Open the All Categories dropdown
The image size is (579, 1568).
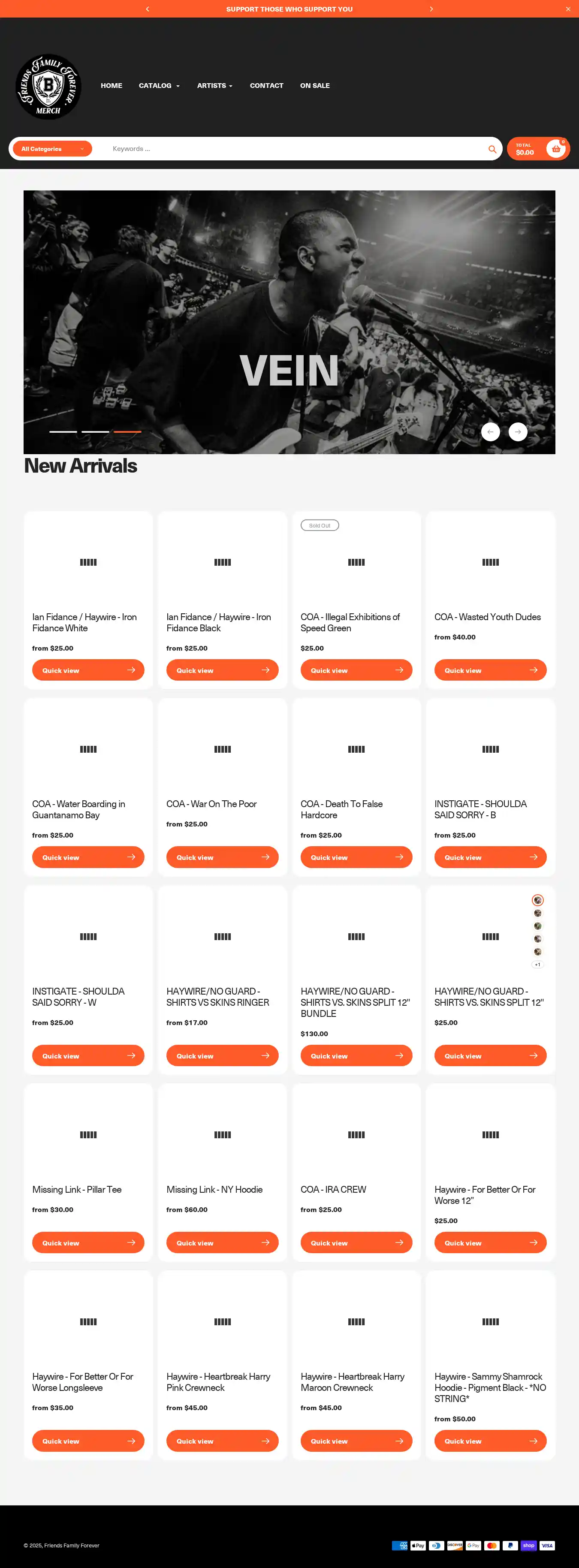52,149
